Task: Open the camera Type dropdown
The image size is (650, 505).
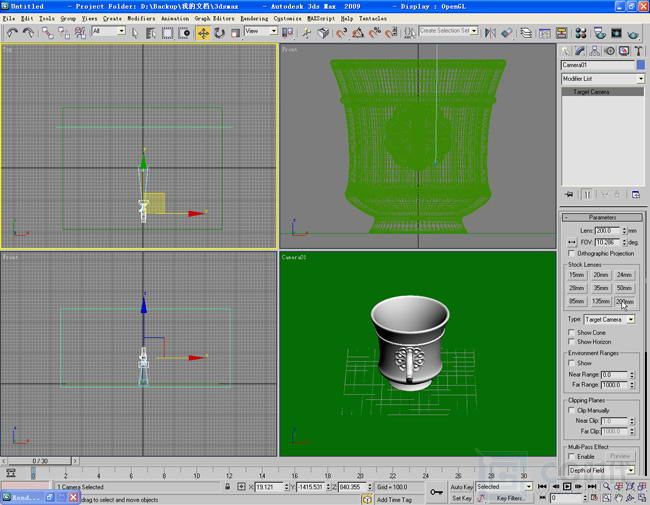Action: pyautogui.click(x=609, y=319)
